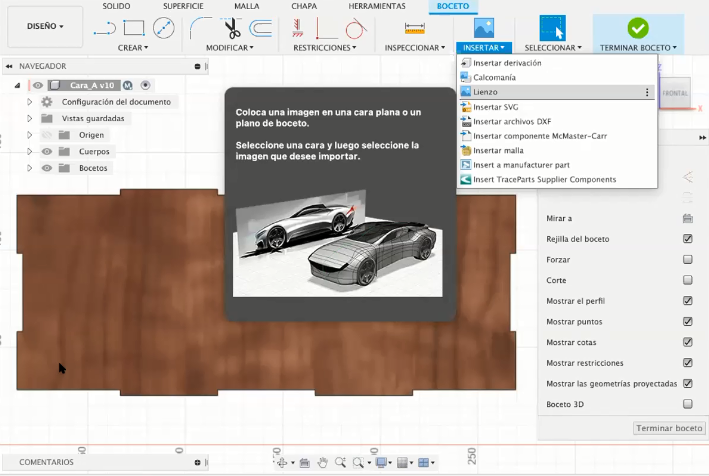Click the Terminar boceto button in palette

point(669,428)
